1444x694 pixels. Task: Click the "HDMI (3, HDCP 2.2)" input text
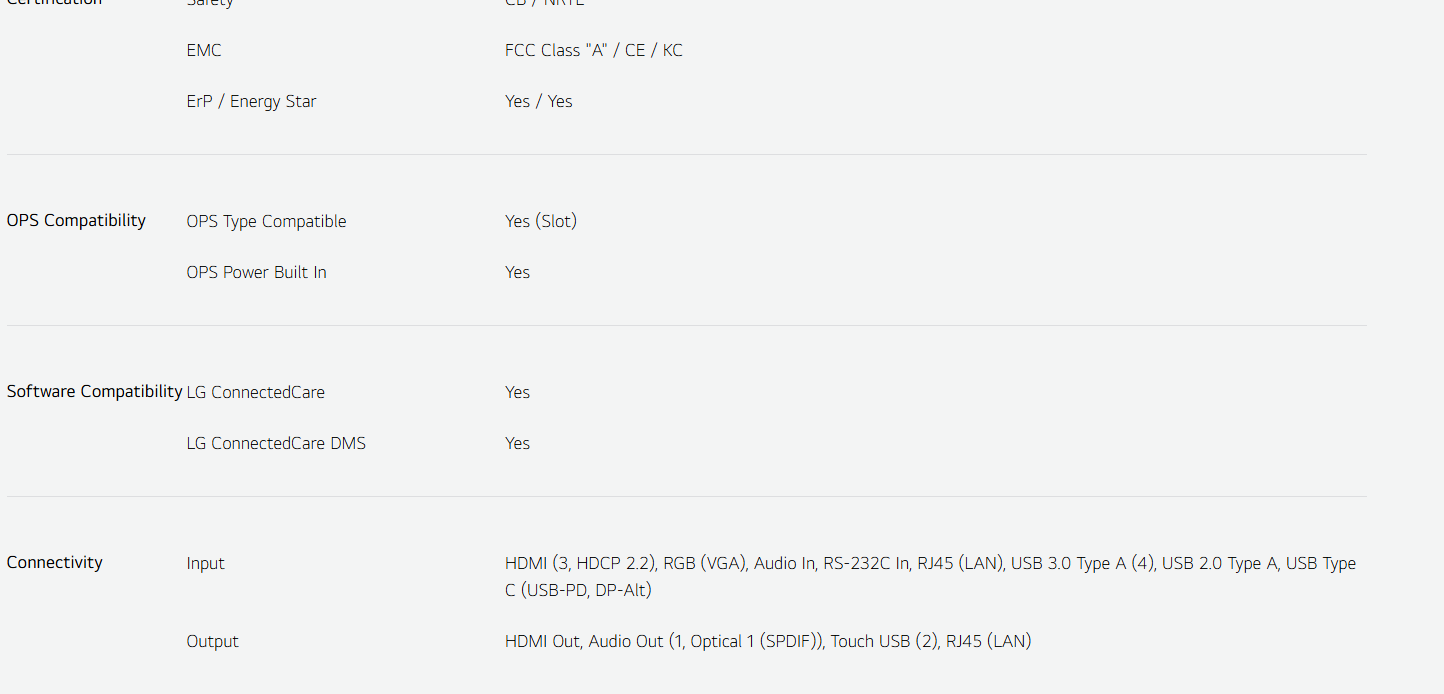[x=579, y=563]
